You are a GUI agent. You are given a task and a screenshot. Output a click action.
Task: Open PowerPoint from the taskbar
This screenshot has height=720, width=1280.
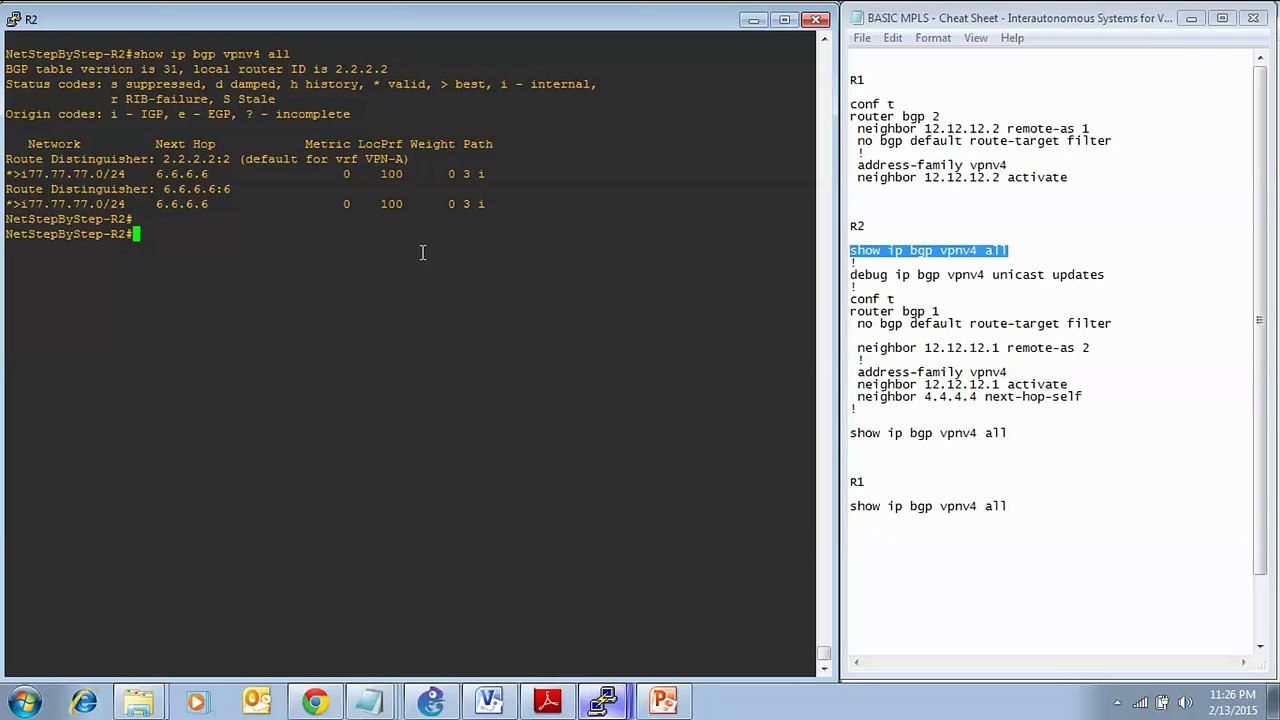(663, 701)
